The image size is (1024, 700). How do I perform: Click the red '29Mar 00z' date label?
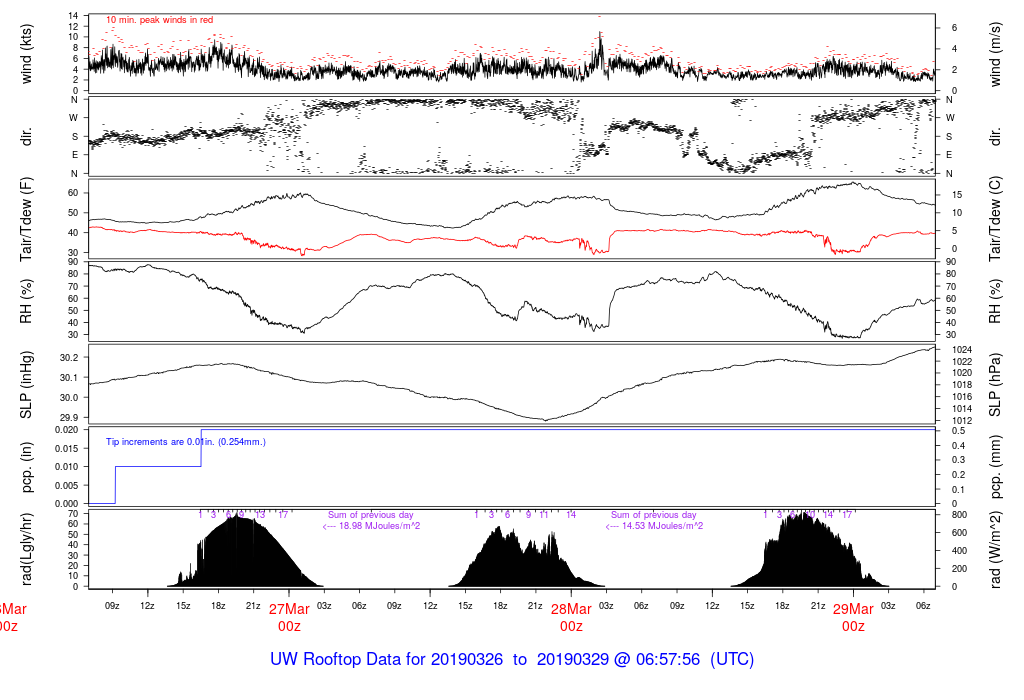854,618
